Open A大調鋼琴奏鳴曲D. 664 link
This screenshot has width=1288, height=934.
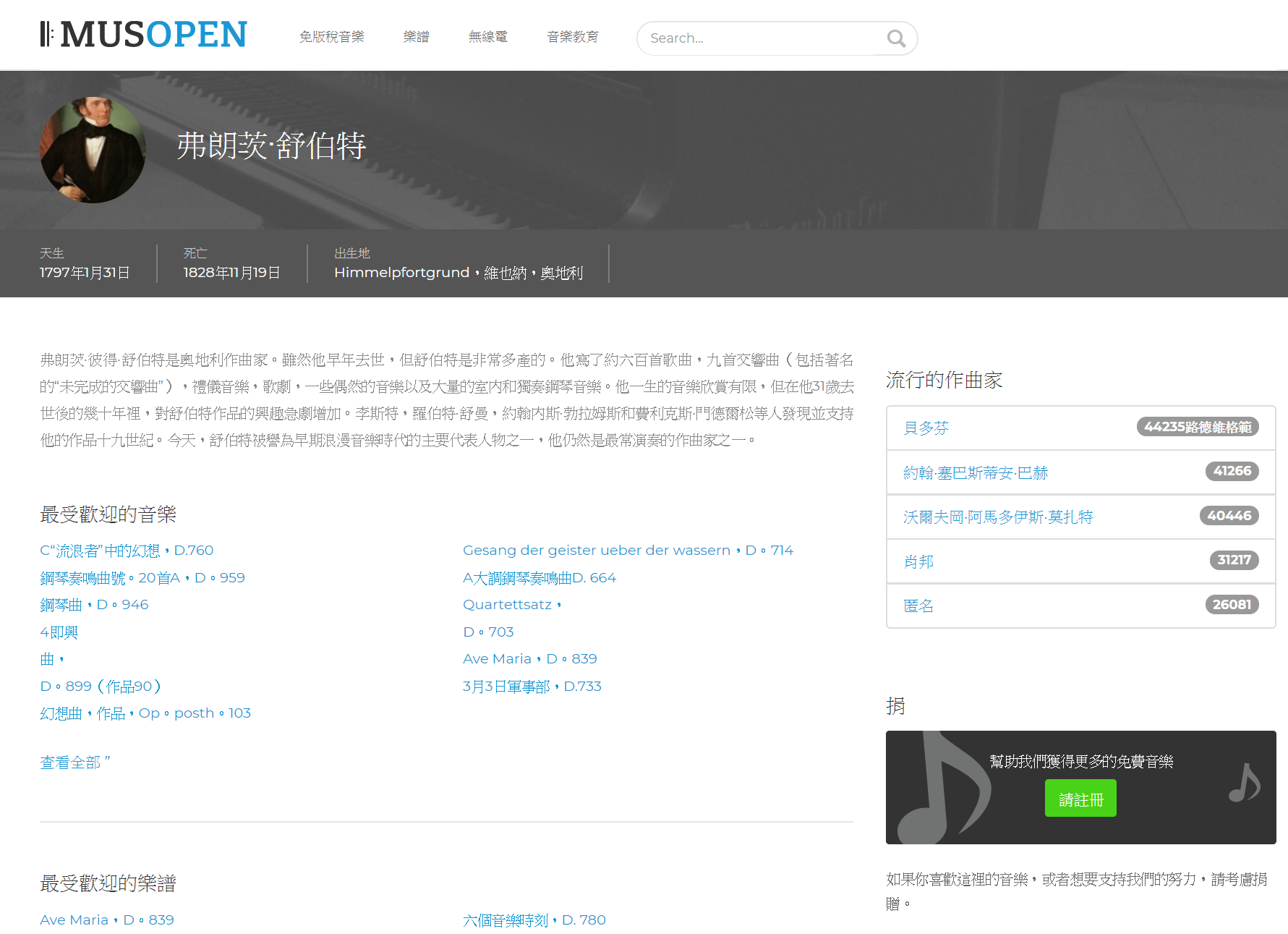(539, 577)
